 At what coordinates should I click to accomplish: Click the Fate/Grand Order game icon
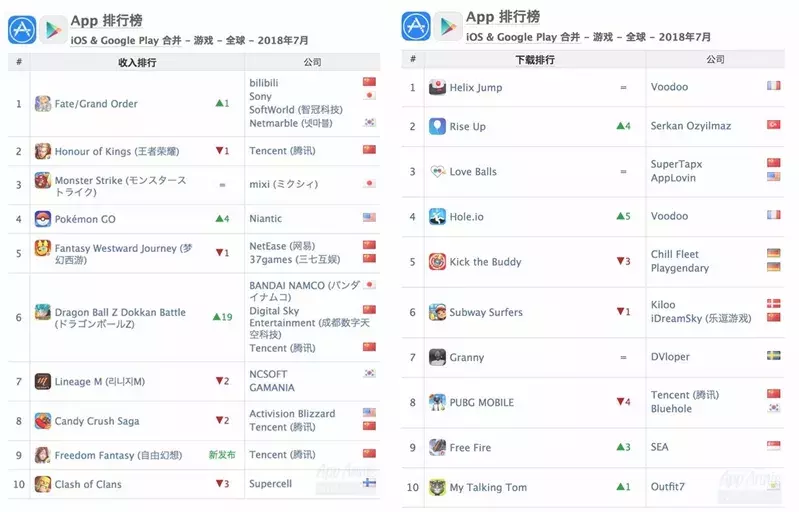(x=43, y=103)
